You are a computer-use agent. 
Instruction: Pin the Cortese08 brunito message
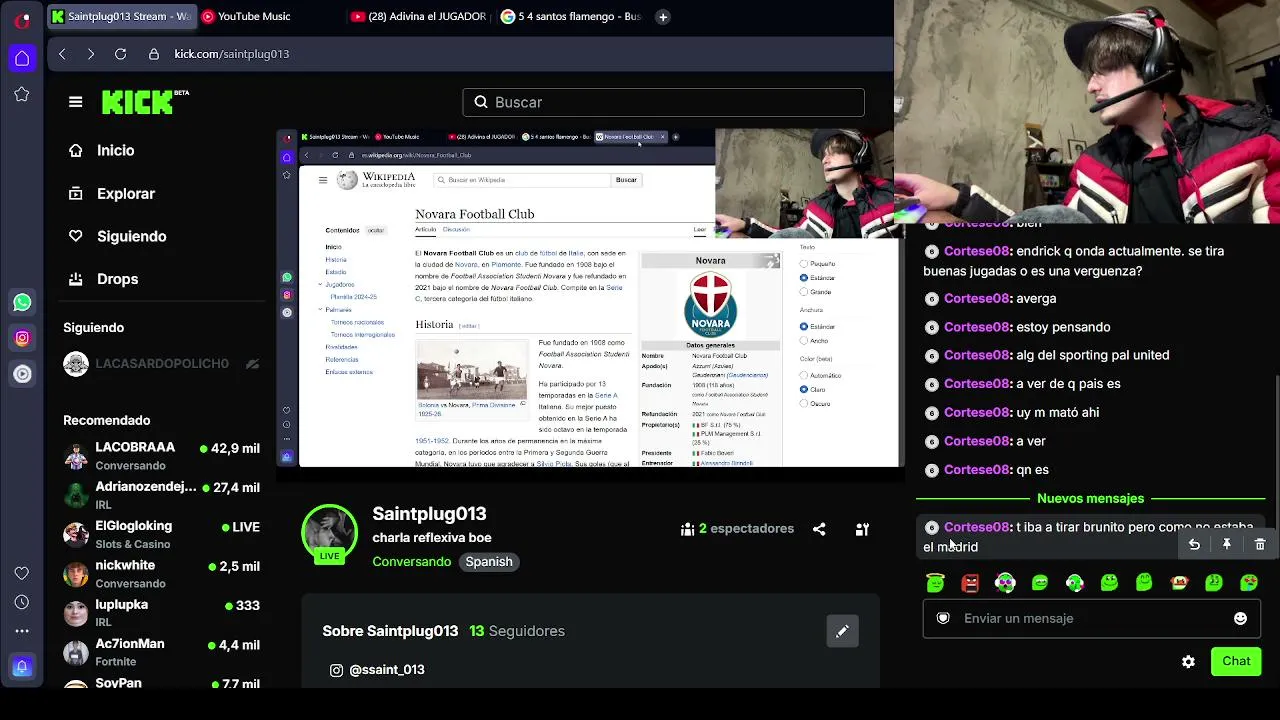click(1227, 544)
